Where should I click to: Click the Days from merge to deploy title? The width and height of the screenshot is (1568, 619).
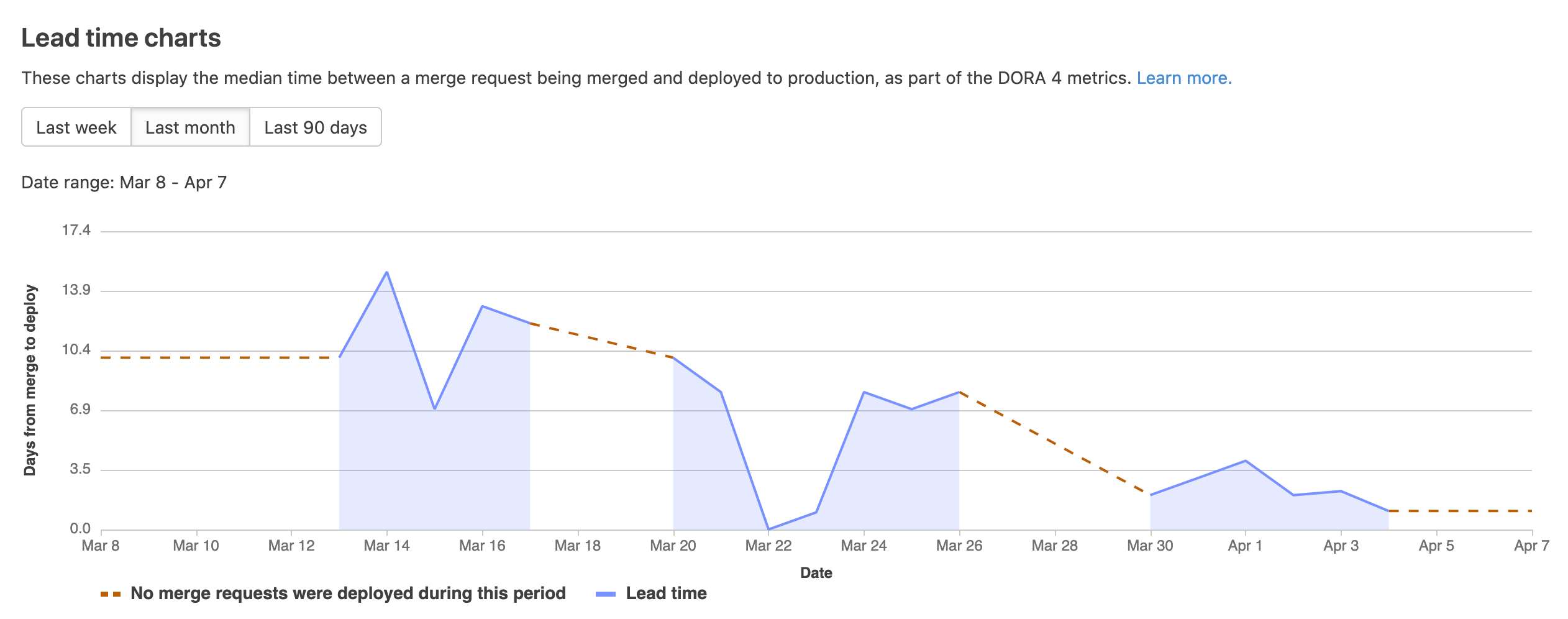(x=30, y=380)
